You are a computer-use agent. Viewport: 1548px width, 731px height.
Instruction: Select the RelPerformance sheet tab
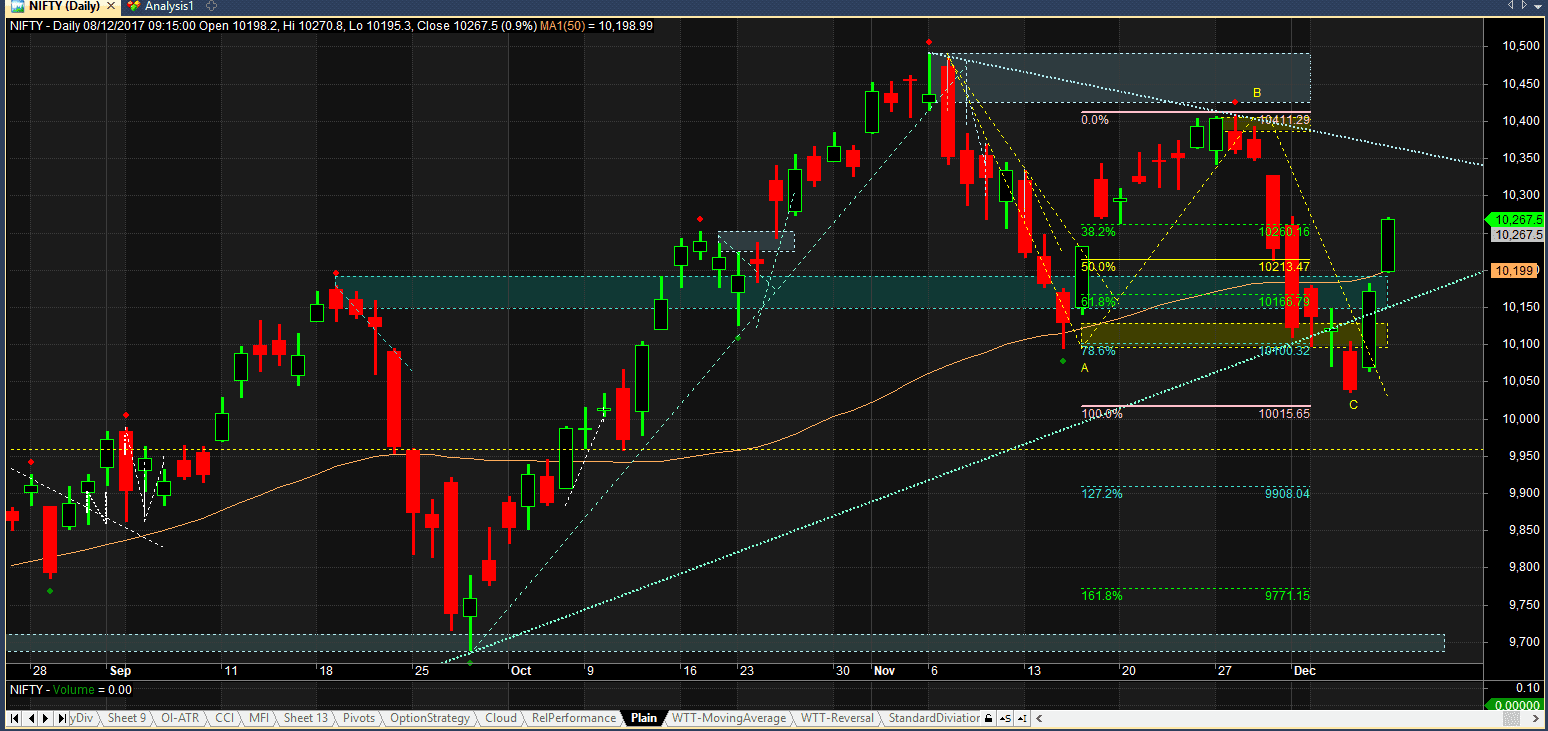[x=574, y=718]
